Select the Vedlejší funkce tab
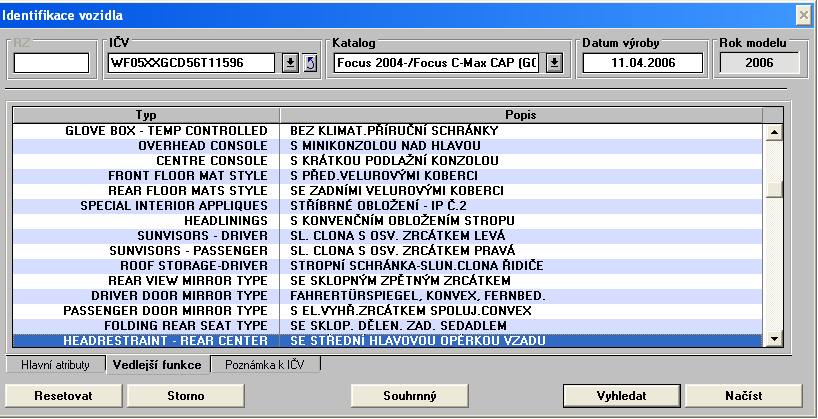This screenshot has width=818, height=419. [158, 365]
